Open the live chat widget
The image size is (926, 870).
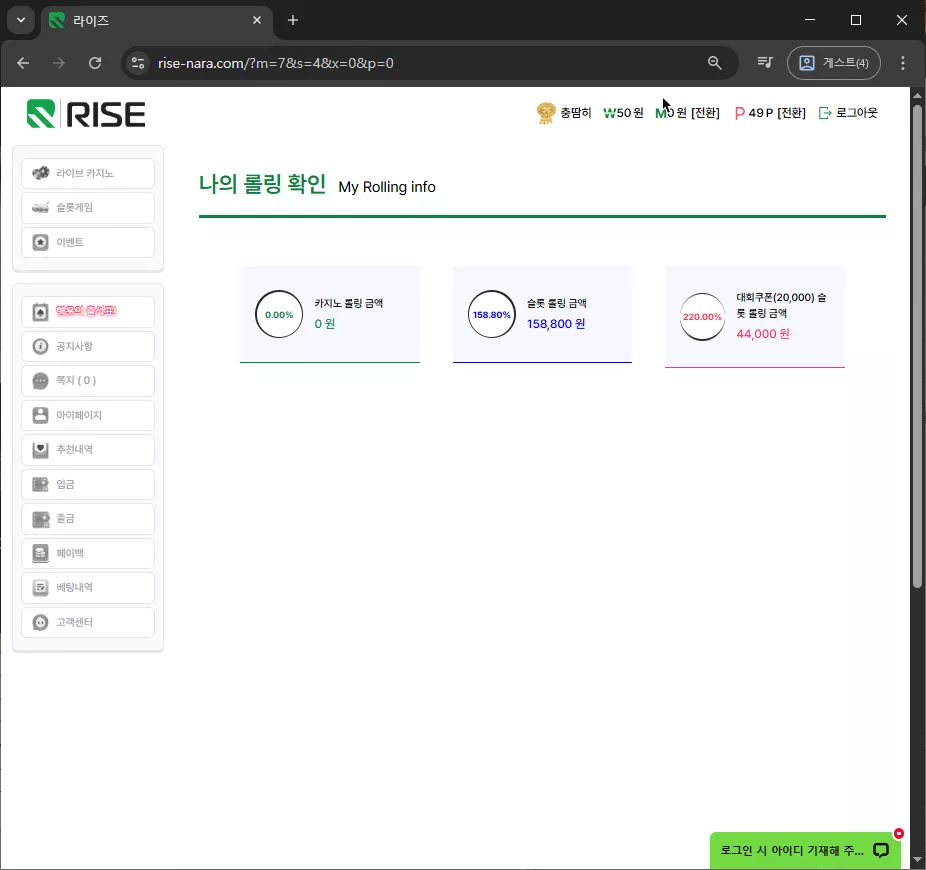pos(805,851)
